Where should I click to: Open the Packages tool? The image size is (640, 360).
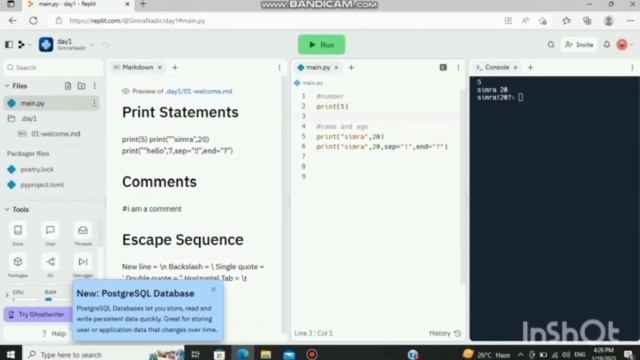(18, 265)
